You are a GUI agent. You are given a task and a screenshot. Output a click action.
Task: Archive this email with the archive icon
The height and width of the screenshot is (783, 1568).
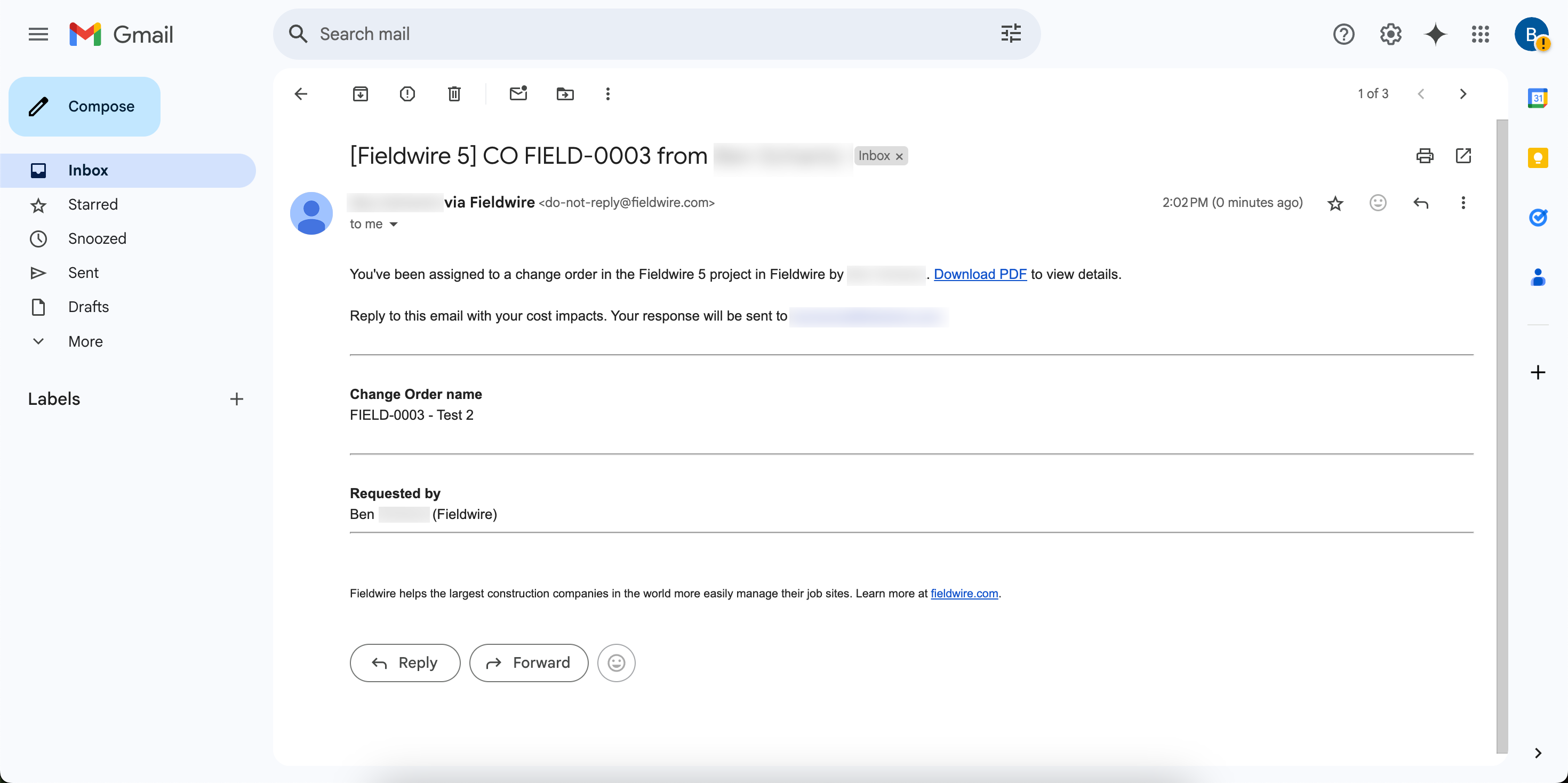pyautogui.click(x=361, y=94)
